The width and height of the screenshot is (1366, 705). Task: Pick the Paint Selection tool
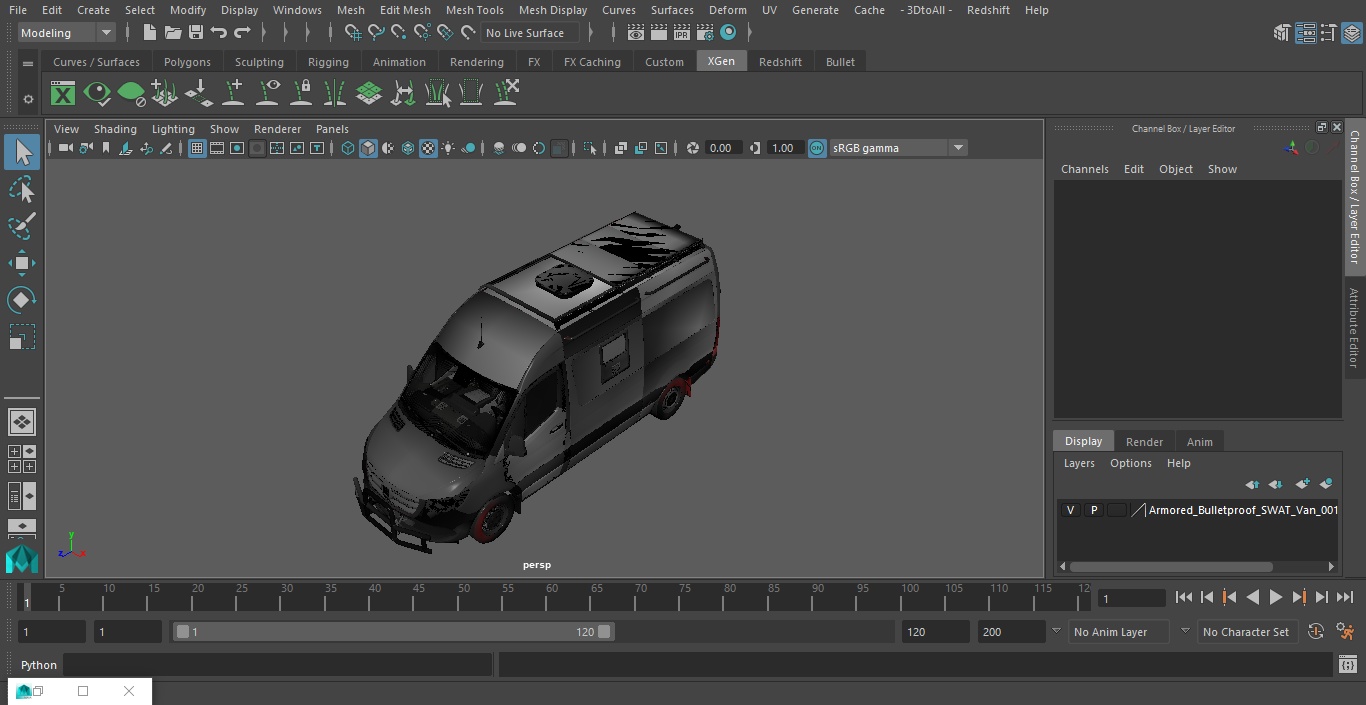pos(21,226)
